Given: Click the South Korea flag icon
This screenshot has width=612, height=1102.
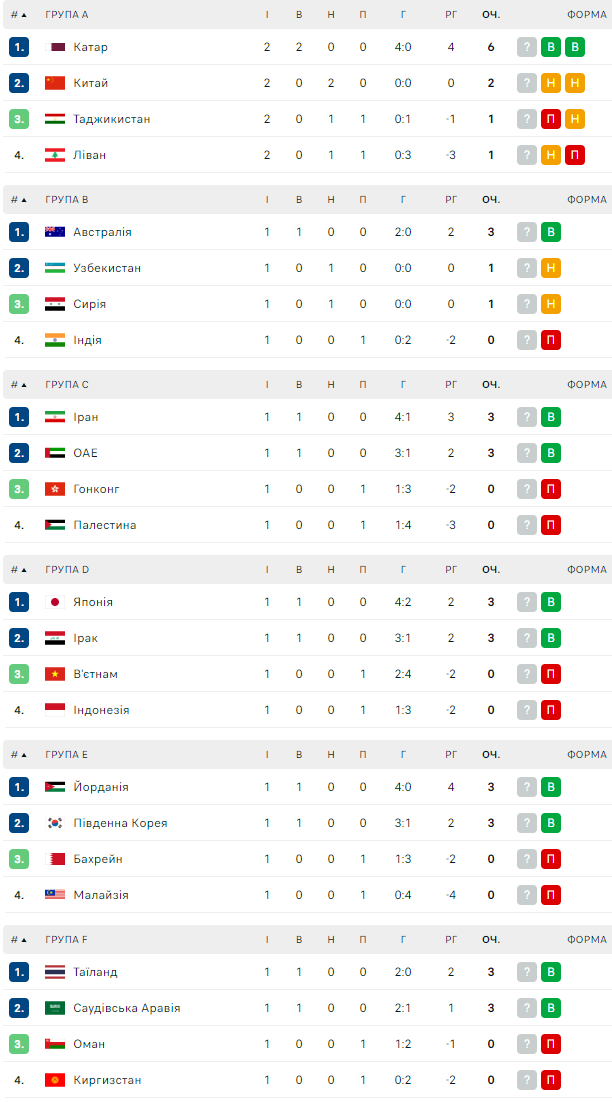Looking at the screenshot, I should point(55,823).
